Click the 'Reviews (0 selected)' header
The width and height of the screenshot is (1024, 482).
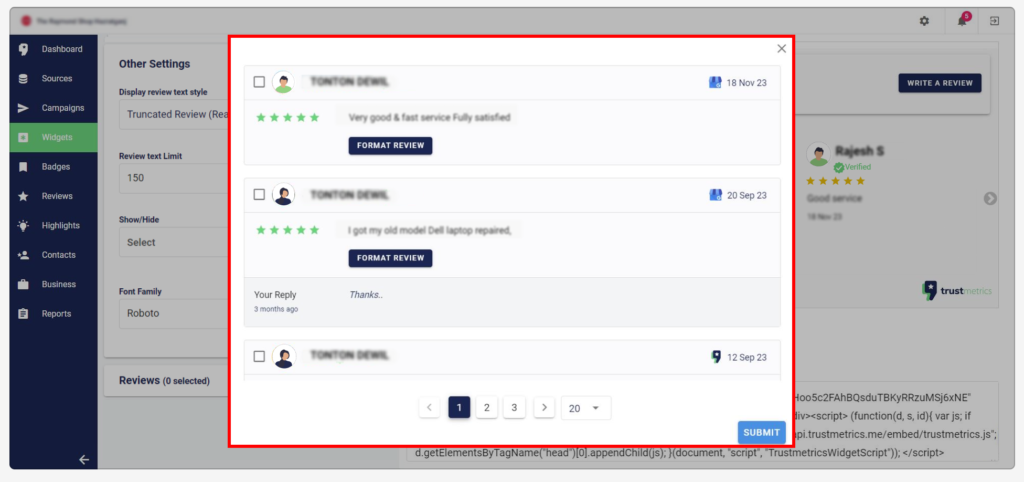[x=165, y=380]
